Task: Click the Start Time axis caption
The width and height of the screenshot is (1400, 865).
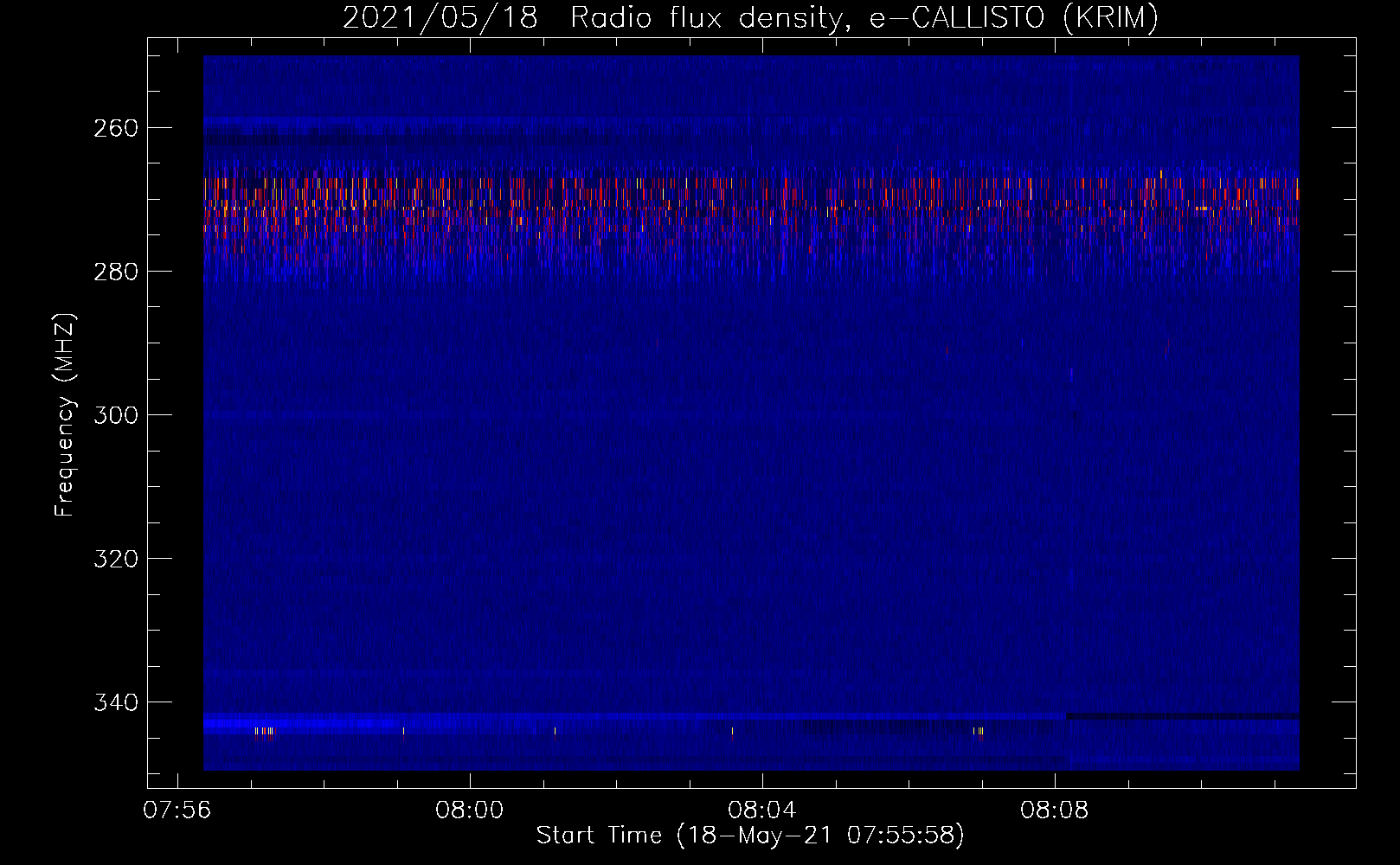Action: coord(750,836)
